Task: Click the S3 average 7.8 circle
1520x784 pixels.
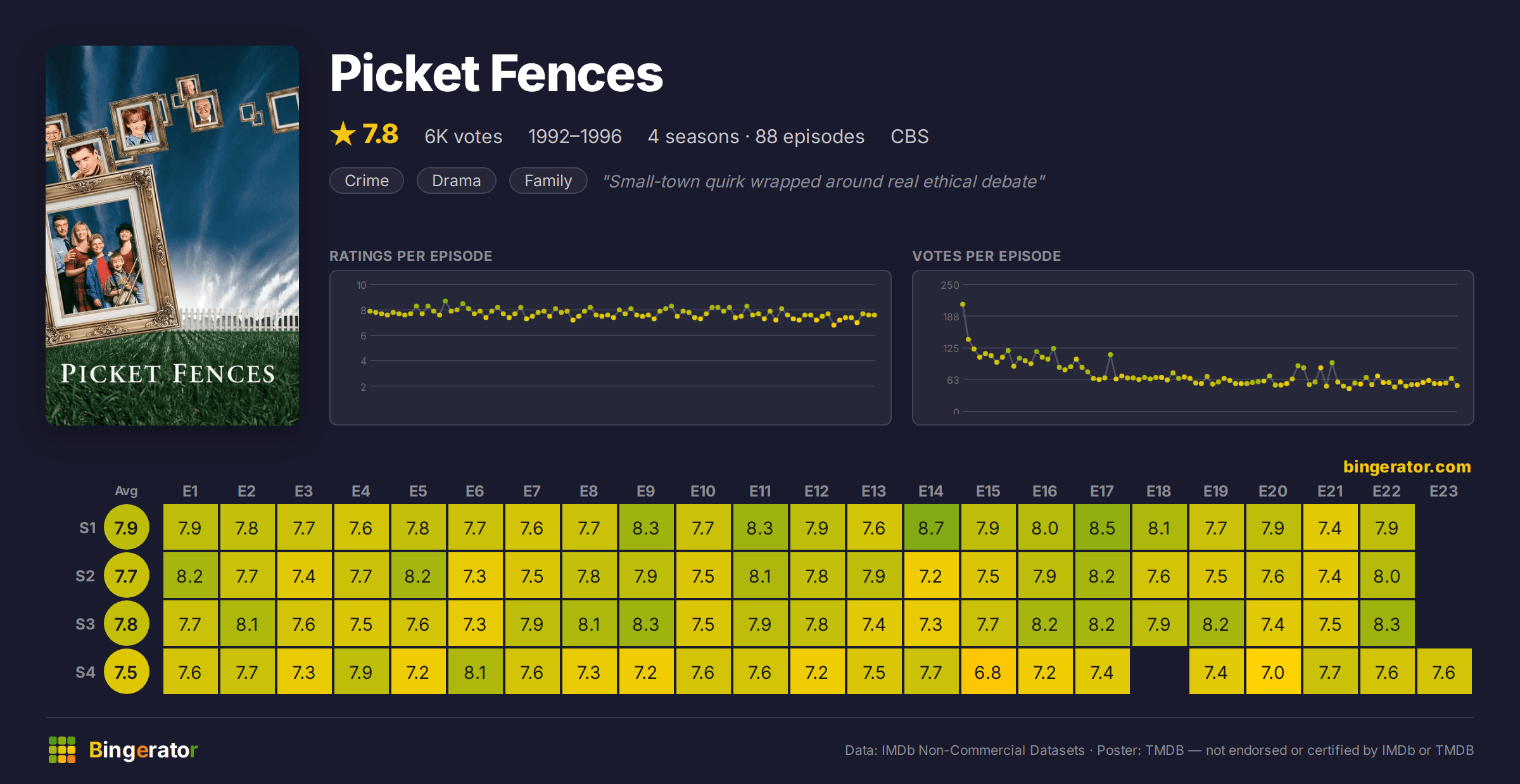Action: coord(126,624)
